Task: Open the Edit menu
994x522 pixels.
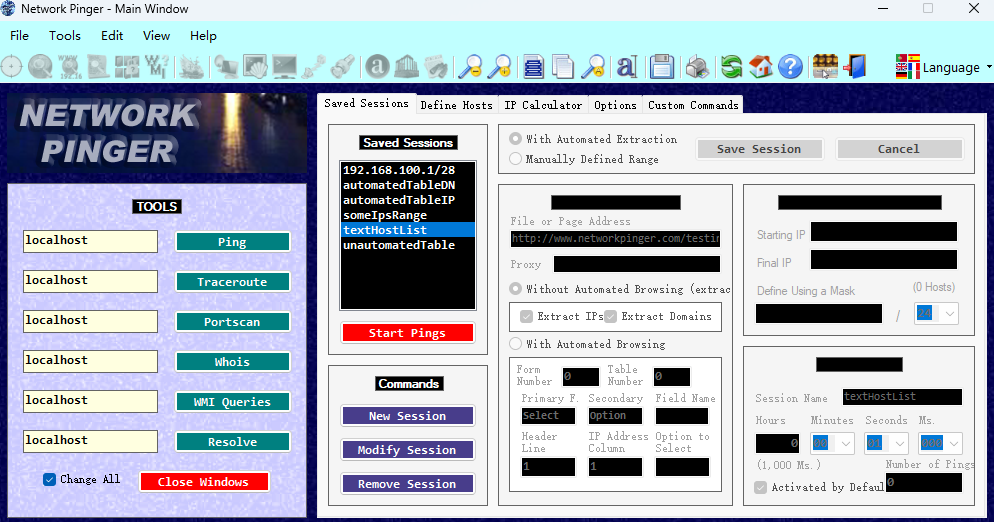Action: click(x=112, y=36)
